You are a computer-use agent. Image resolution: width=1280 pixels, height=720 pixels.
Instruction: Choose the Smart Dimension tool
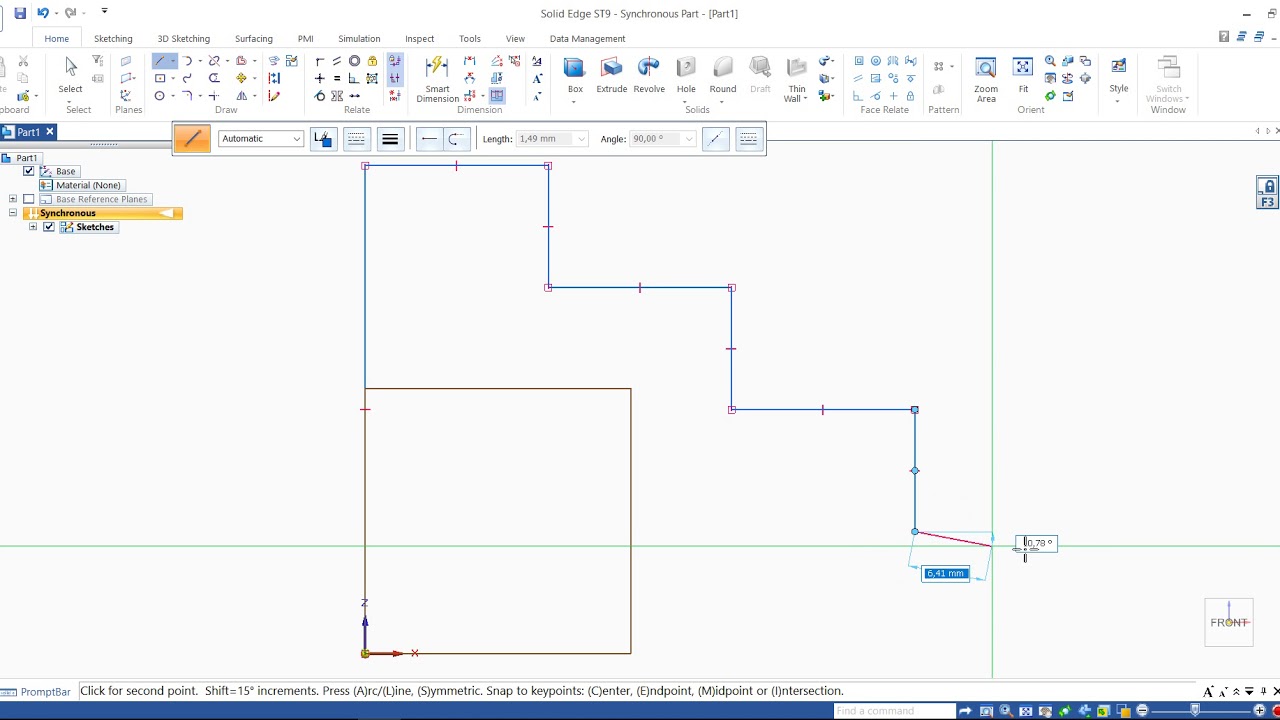point(437,79)
